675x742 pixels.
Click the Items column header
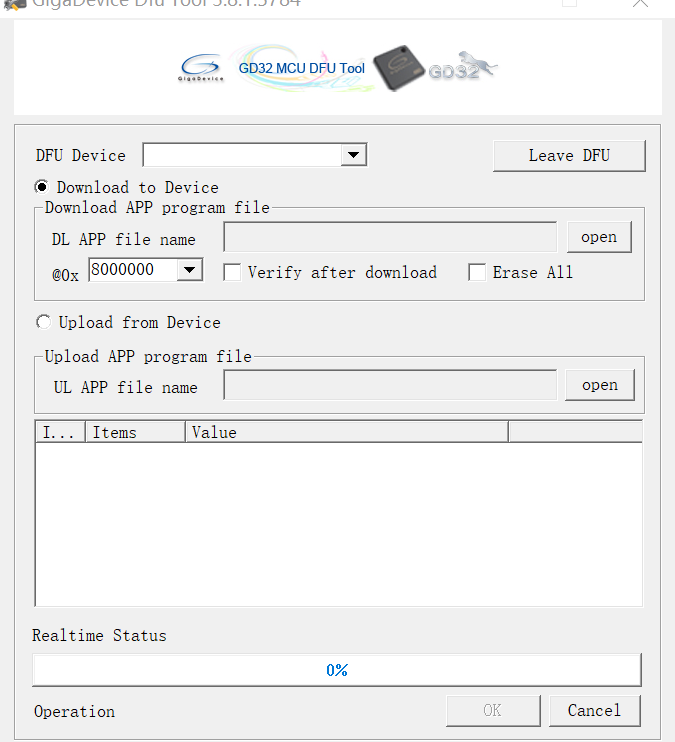[x=135, y=432]
